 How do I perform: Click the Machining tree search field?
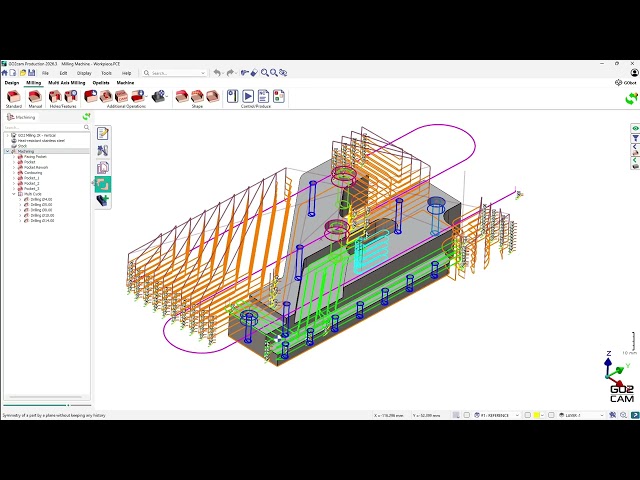(x=47, y=127)
